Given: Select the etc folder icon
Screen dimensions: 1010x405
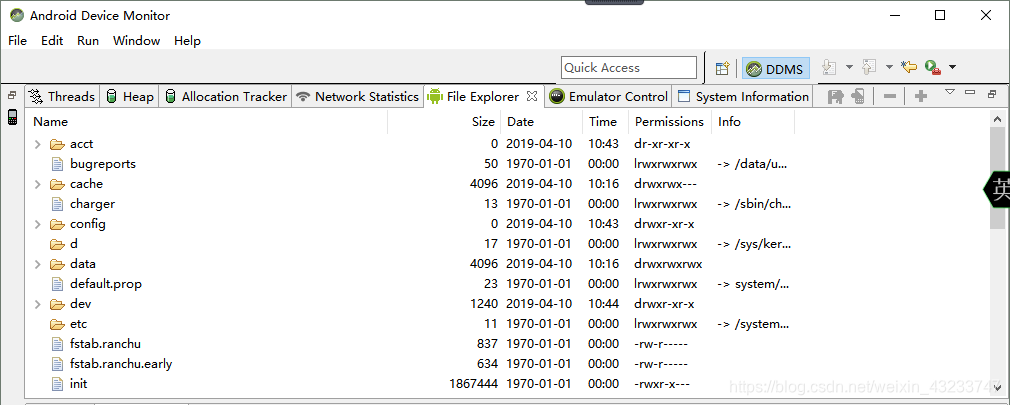Looking at the screenshot, I should tap(58, 324).
